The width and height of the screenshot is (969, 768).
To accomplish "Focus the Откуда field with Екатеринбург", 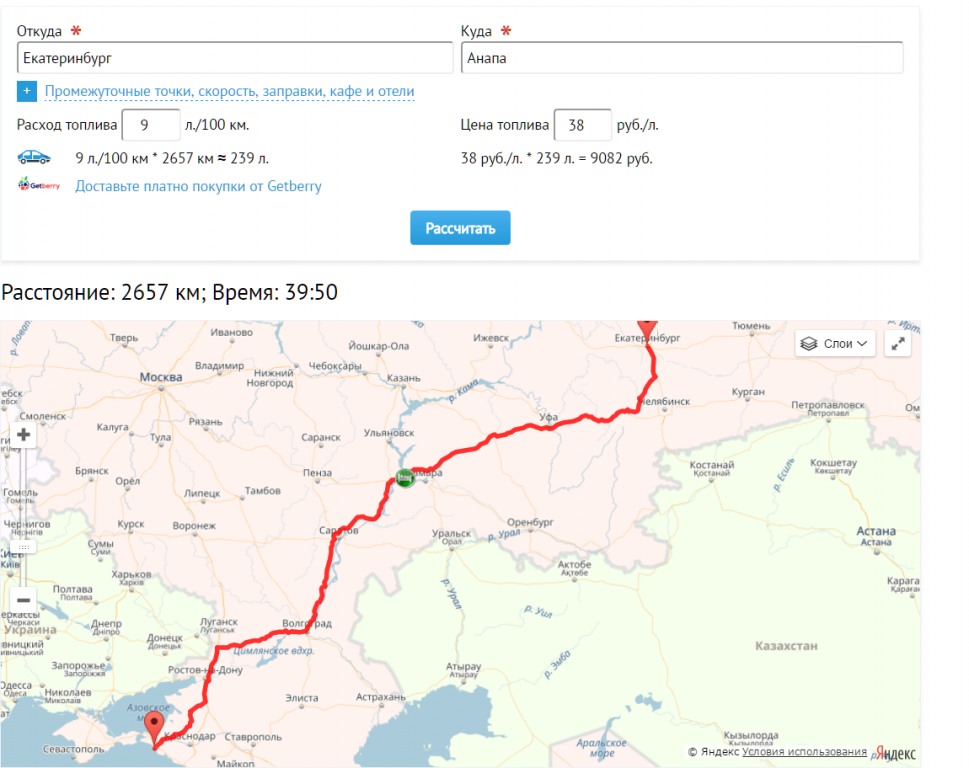I will click(x=235, y=58).
